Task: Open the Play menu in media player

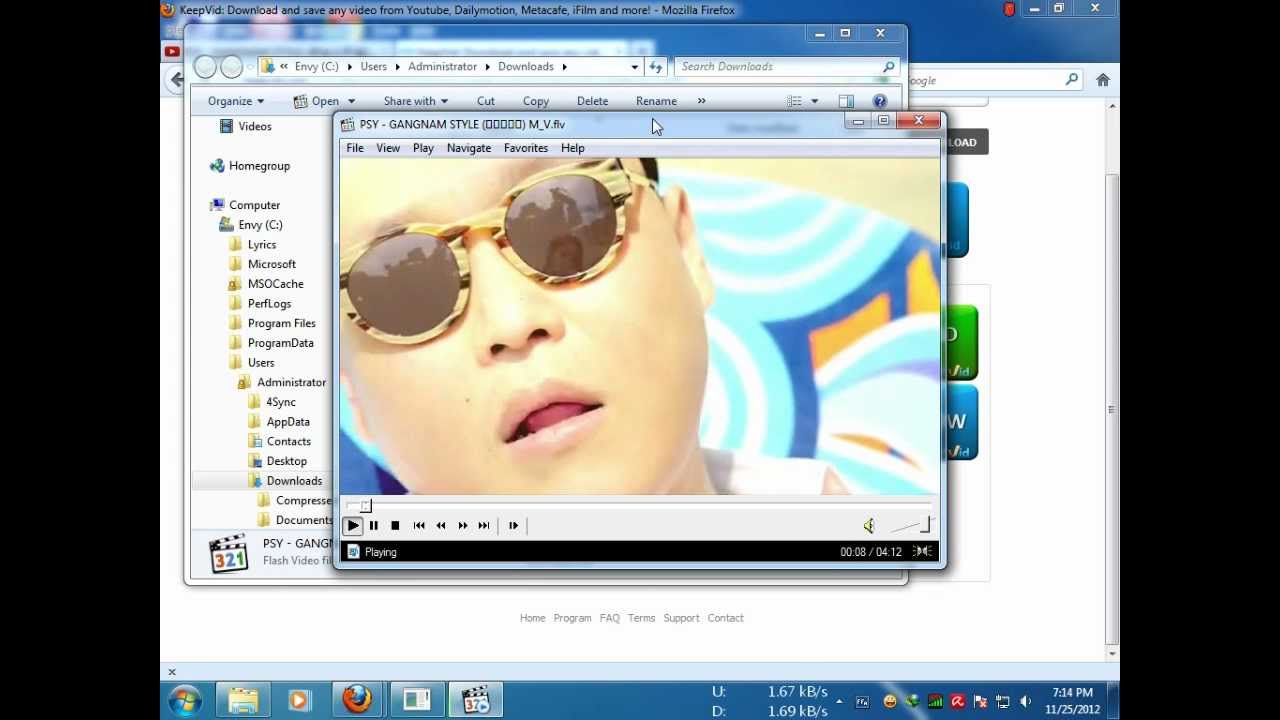Action: point(423,148)
